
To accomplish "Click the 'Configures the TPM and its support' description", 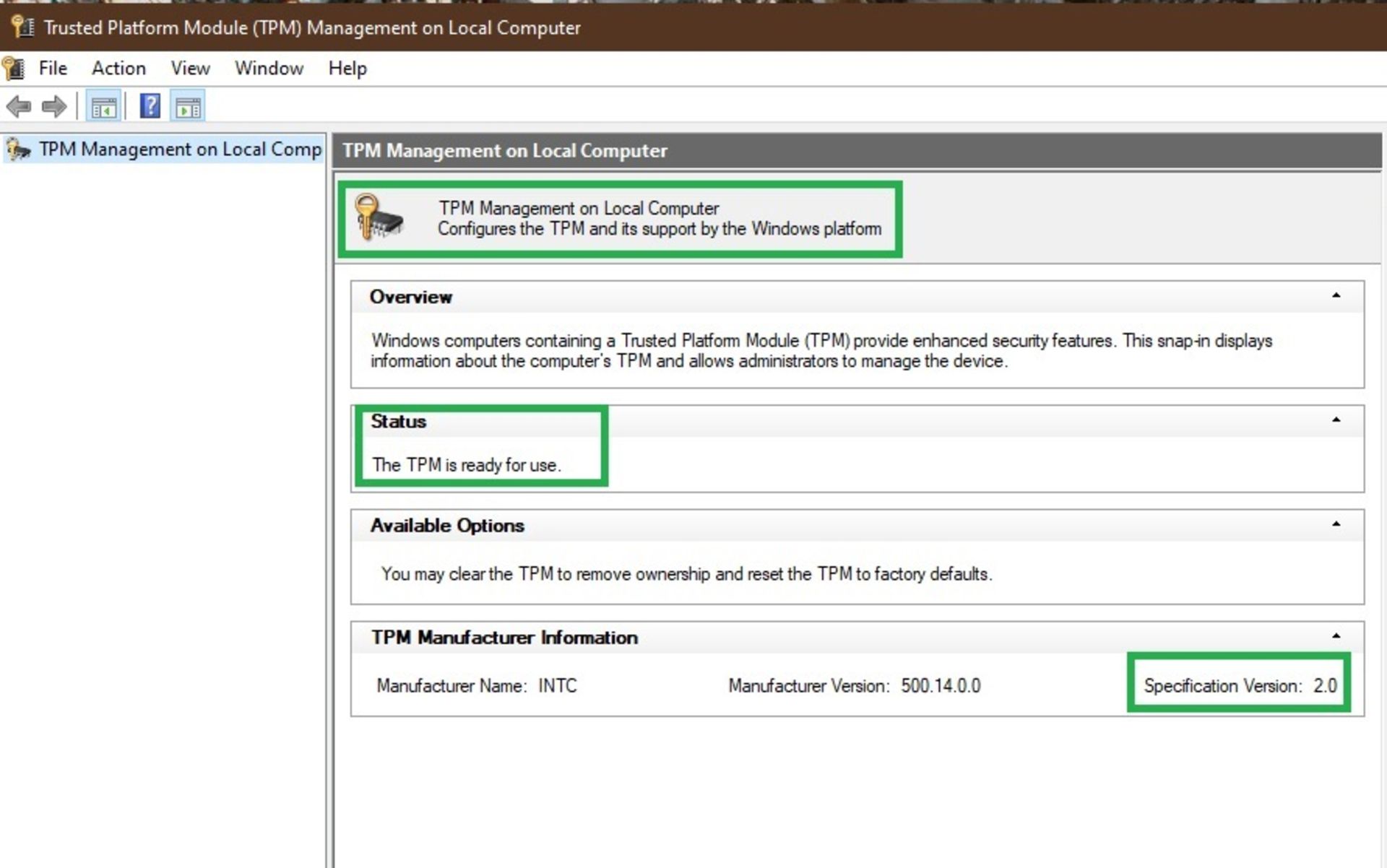I will click(660, 229).
